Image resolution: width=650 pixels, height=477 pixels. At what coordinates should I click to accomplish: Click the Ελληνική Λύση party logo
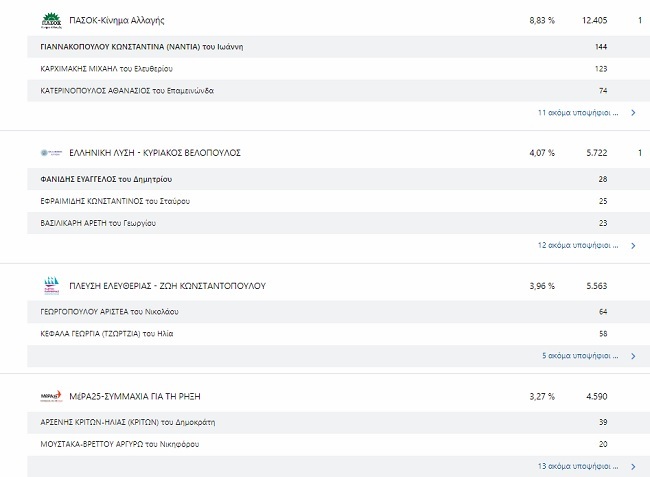click(51, 153)
